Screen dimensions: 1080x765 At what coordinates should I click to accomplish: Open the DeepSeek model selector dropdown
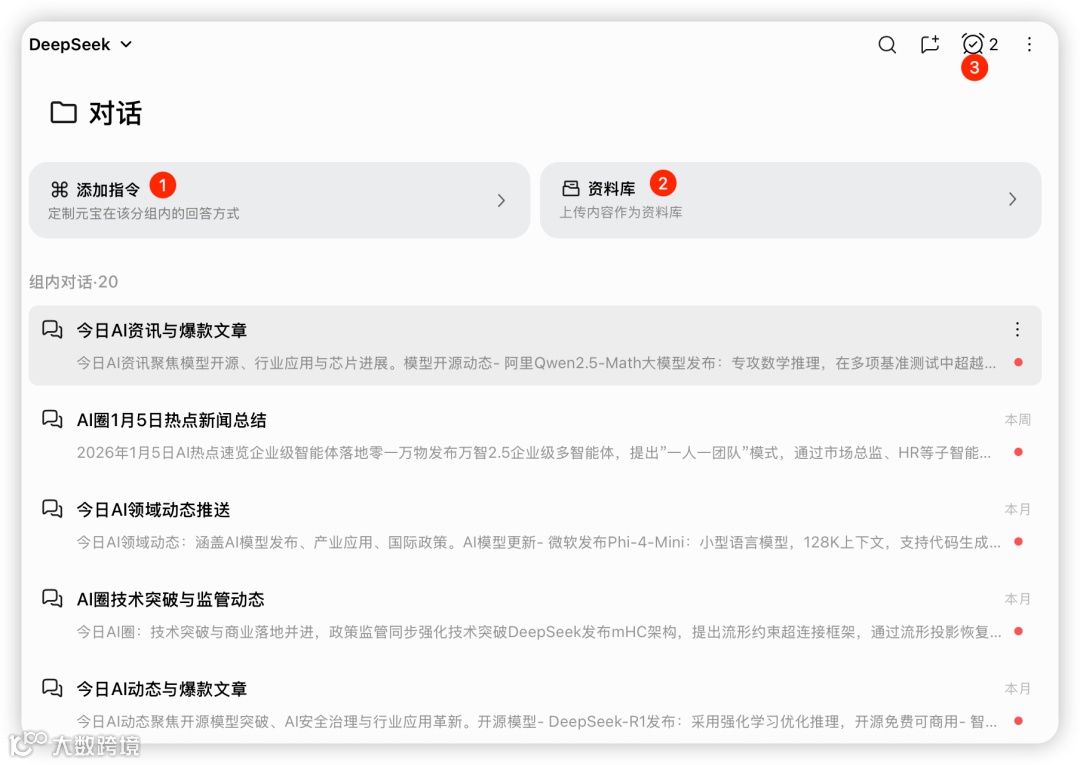tap(80, 44)
